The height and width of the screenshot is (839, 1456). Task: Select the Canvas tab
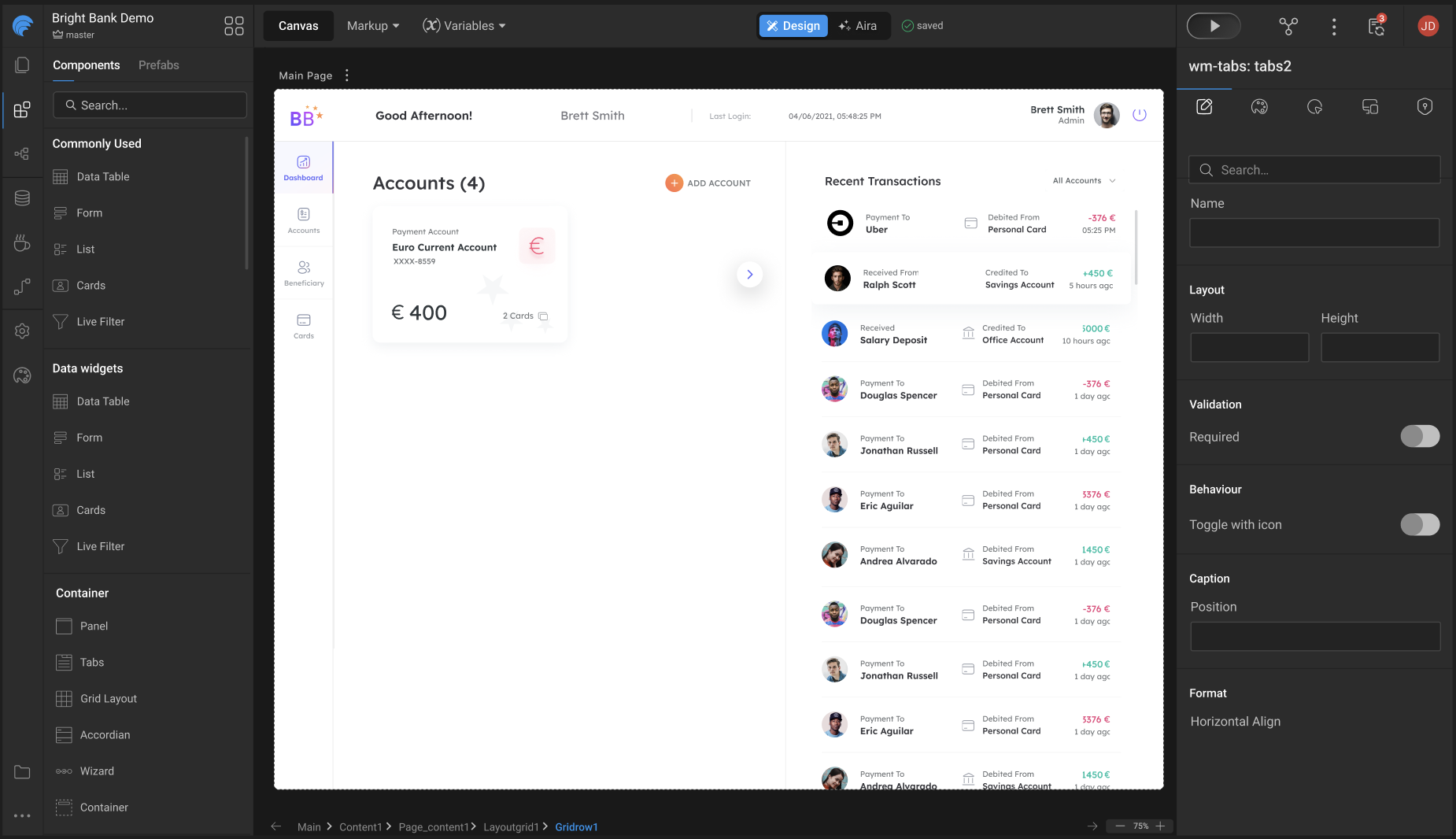point(298,26)
